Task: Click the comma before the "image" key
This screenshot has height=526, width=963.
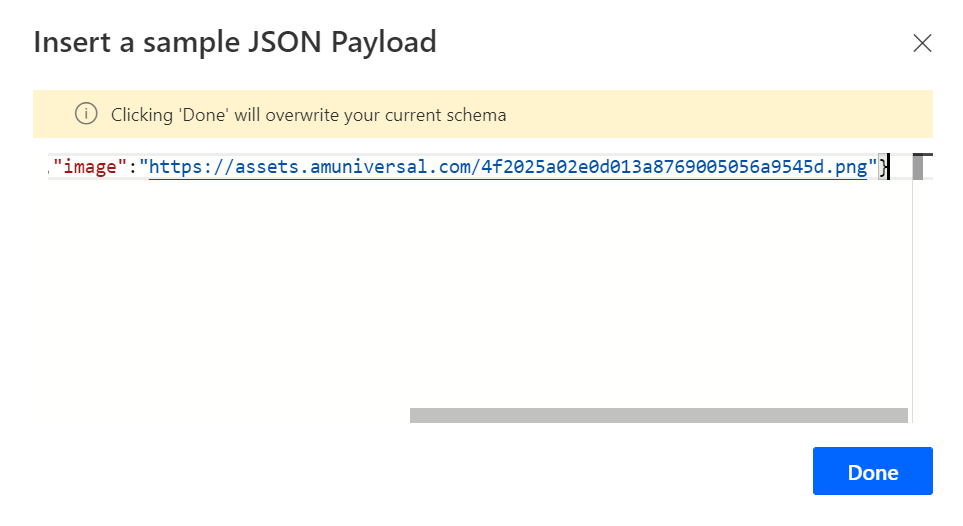Action: point(50,170)
